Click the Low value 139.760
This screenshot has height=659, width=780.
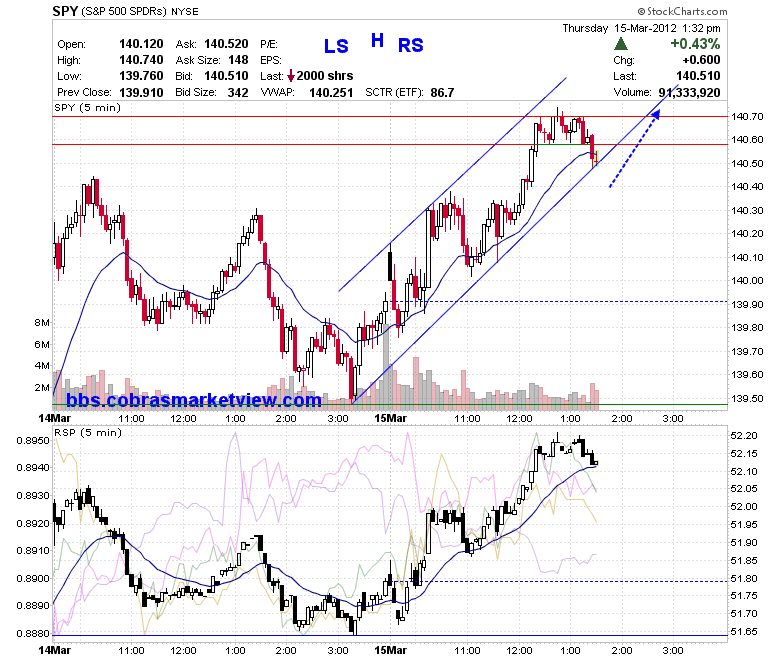[141, 76]
